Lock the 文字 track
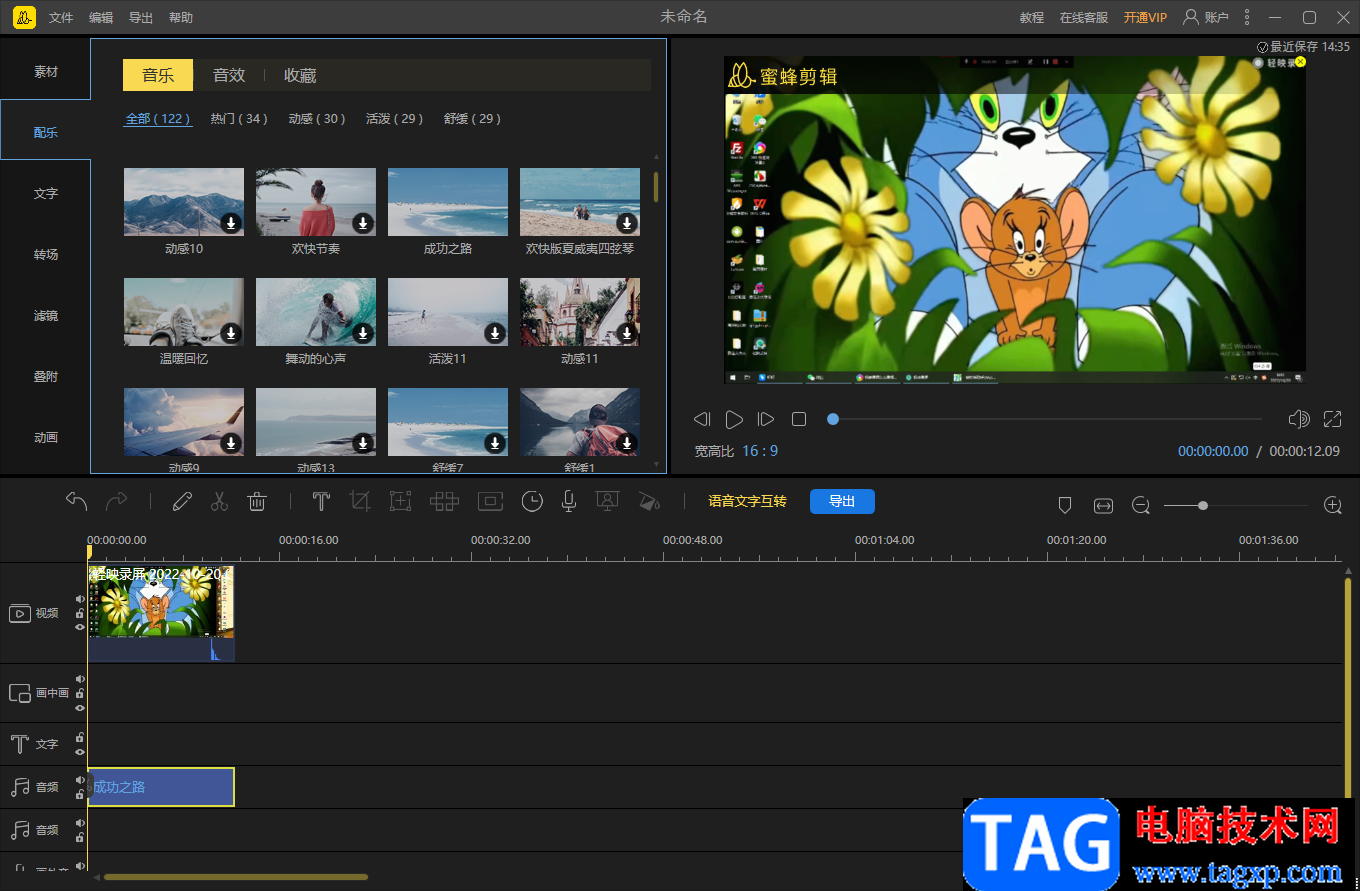The height and width of the screenshot is (891, 1360). click(80, 738)
